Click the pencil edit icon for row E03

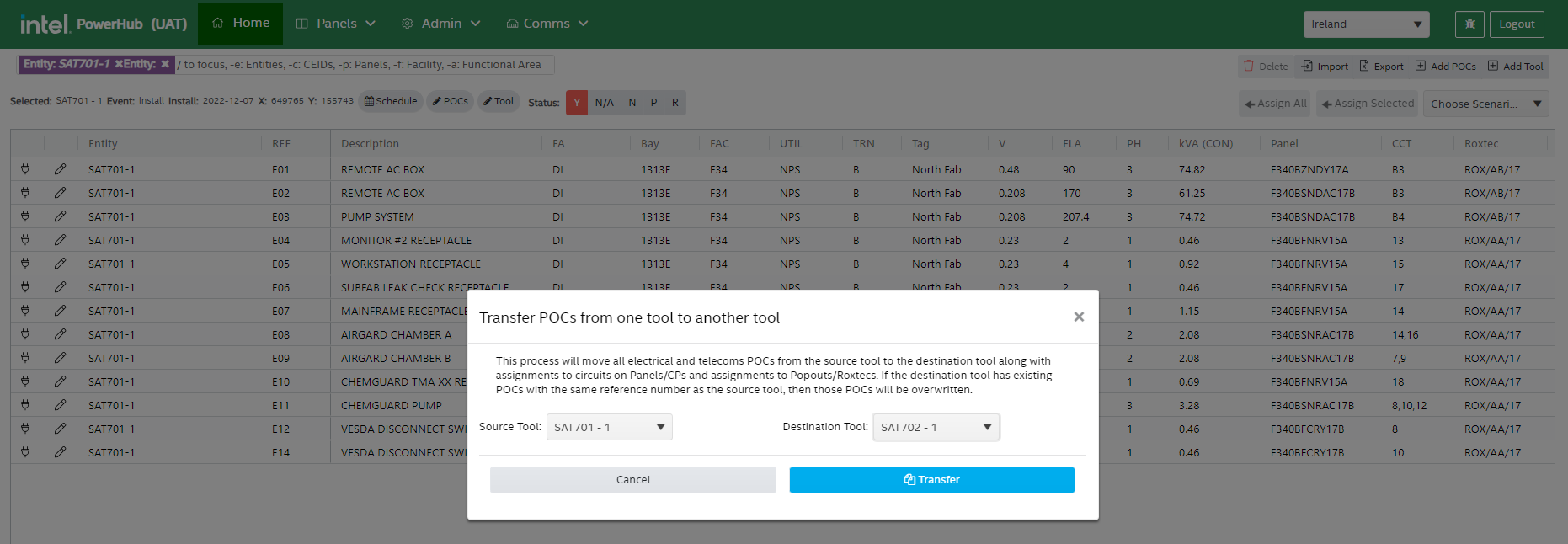[x=60, y=216]
